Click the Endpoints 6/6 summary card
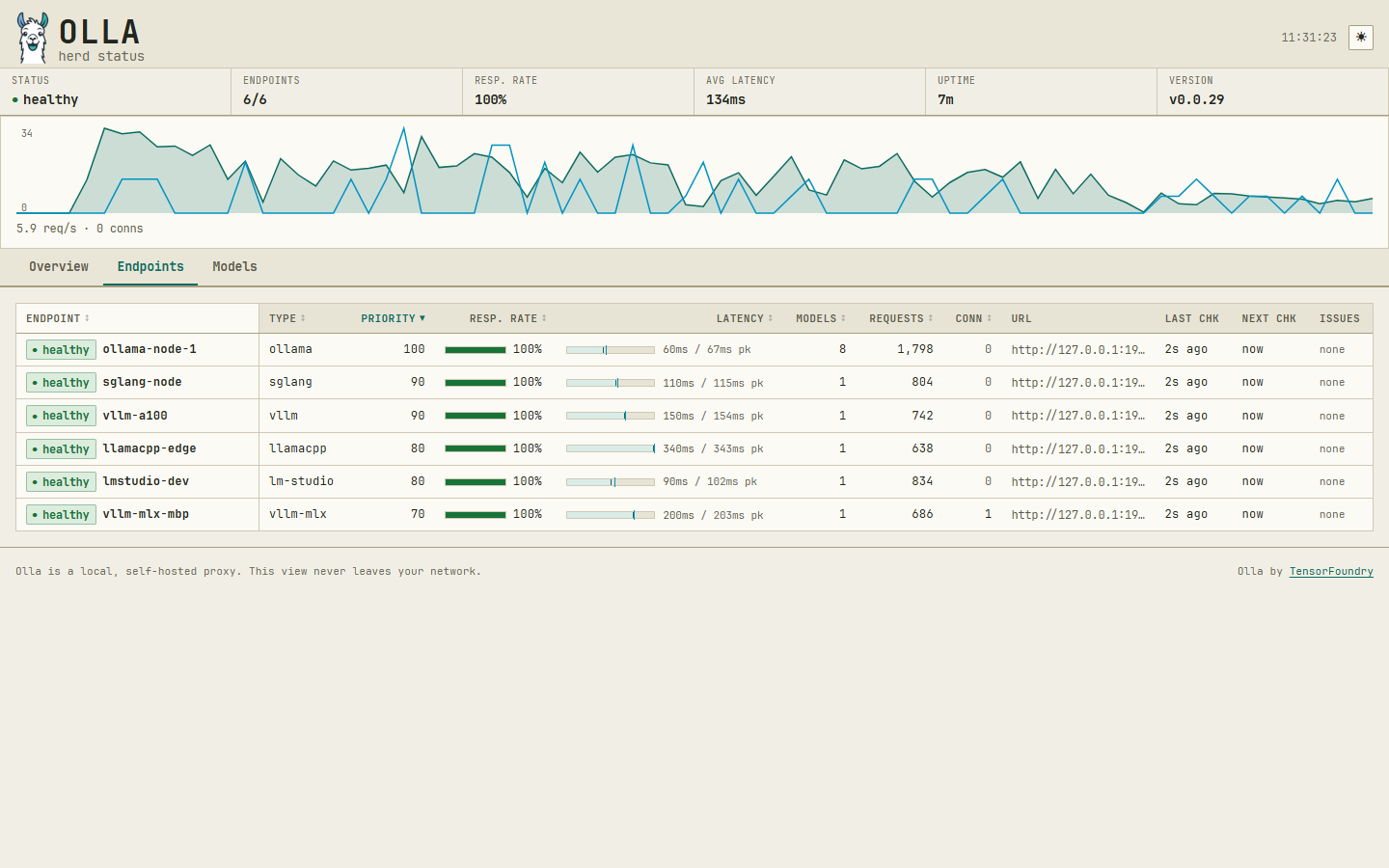 (346, 92)
